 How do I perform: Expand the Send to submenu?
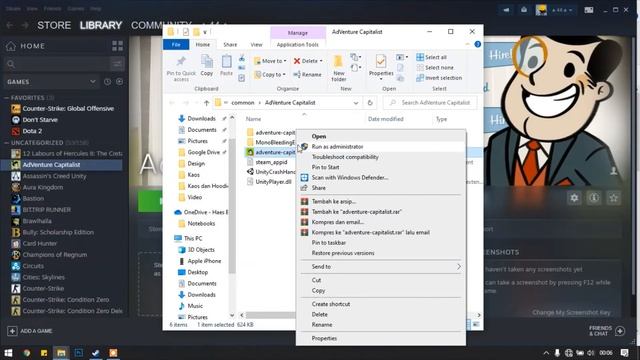[x=380, y=267]
